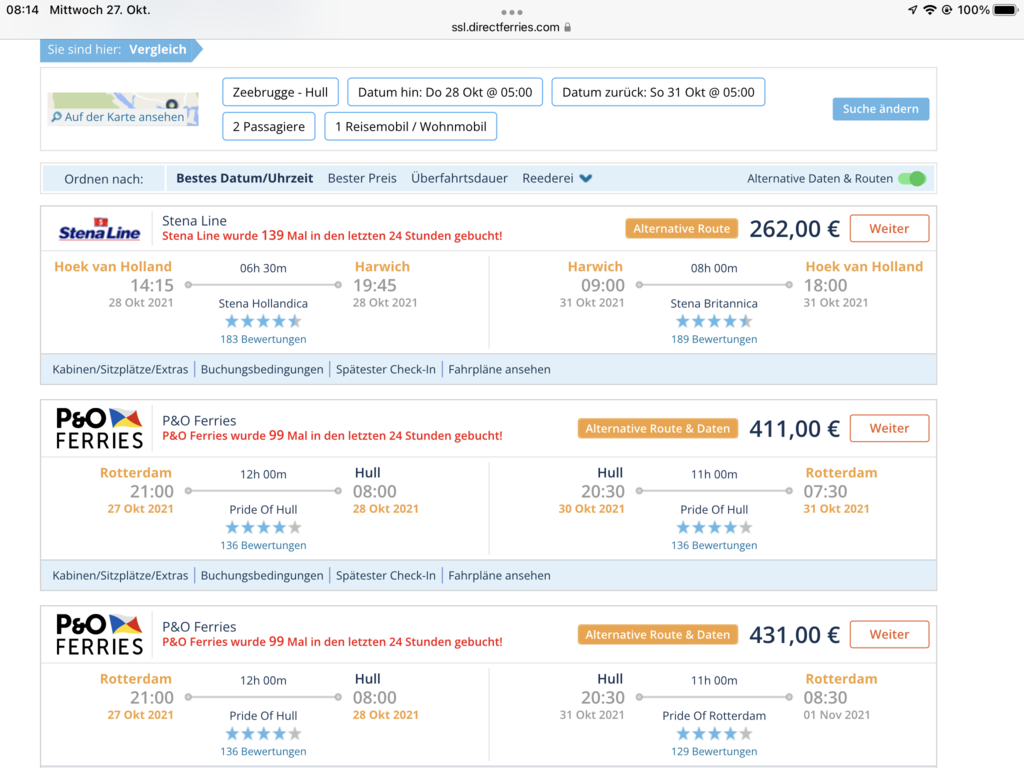Sort by Bester Preis

click(362, 178)
